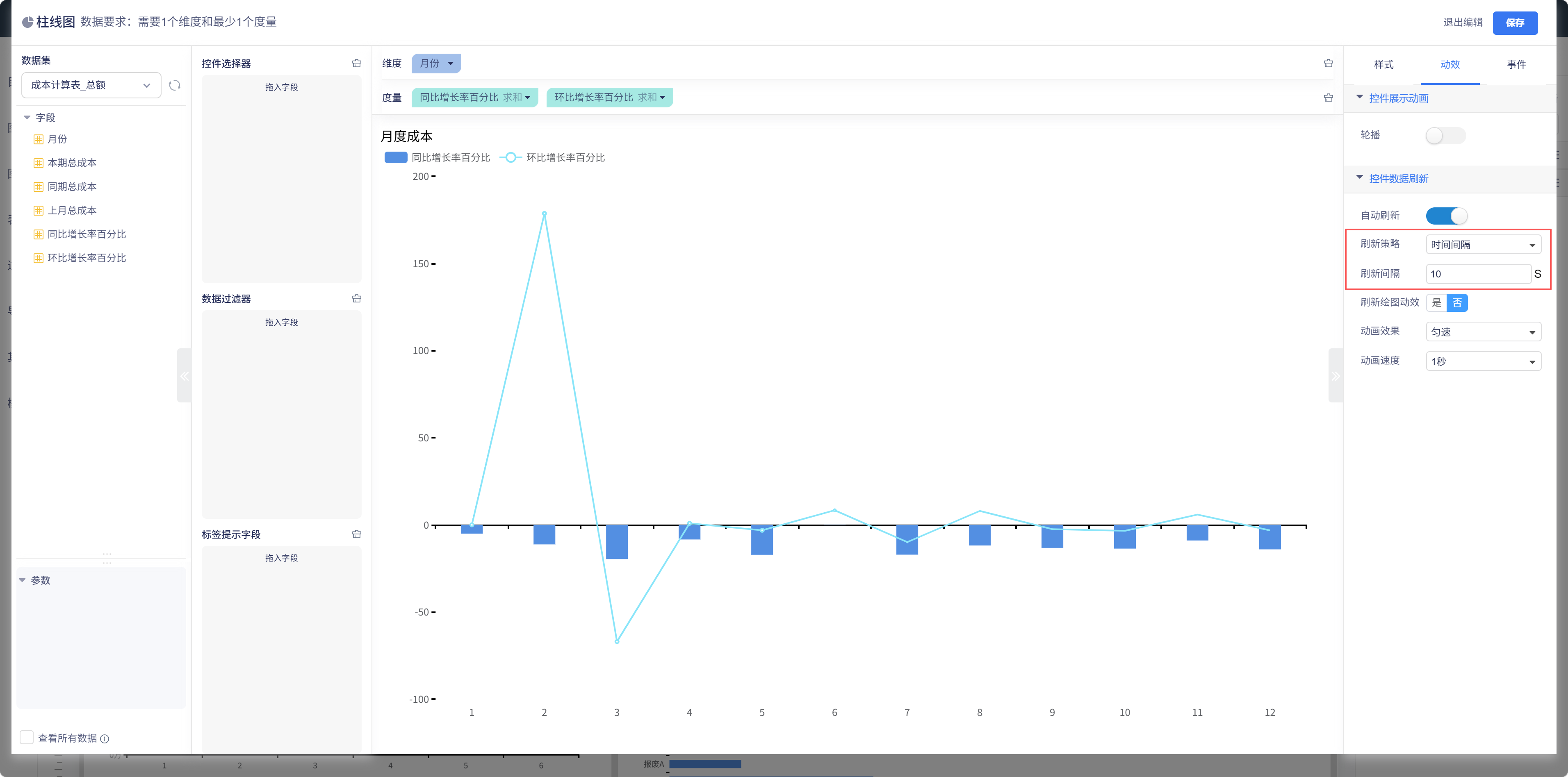Image resolution: width=1568 pixels, height=777 pixels.
Task: Collapse the 参数 section
Action: [22, 580]
